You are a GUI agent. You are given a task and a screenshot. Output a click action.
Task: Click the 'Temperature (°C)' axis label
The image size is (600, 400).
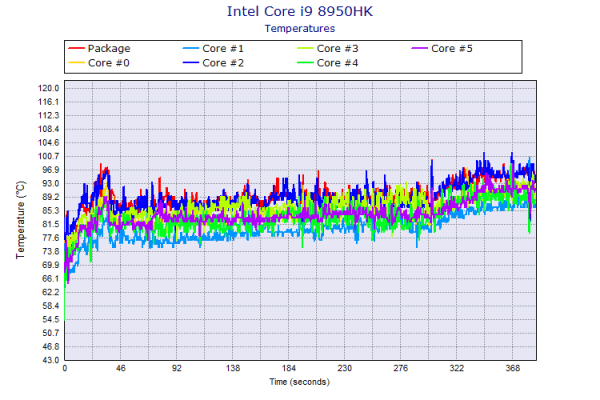click(x=21, y=220)
